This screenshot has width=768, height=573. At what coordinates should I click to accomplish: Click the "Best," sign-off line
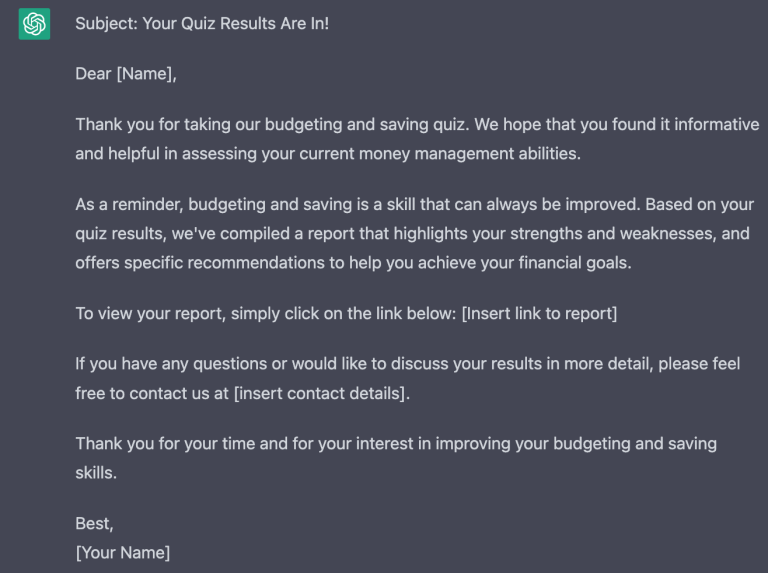(95, 523)
